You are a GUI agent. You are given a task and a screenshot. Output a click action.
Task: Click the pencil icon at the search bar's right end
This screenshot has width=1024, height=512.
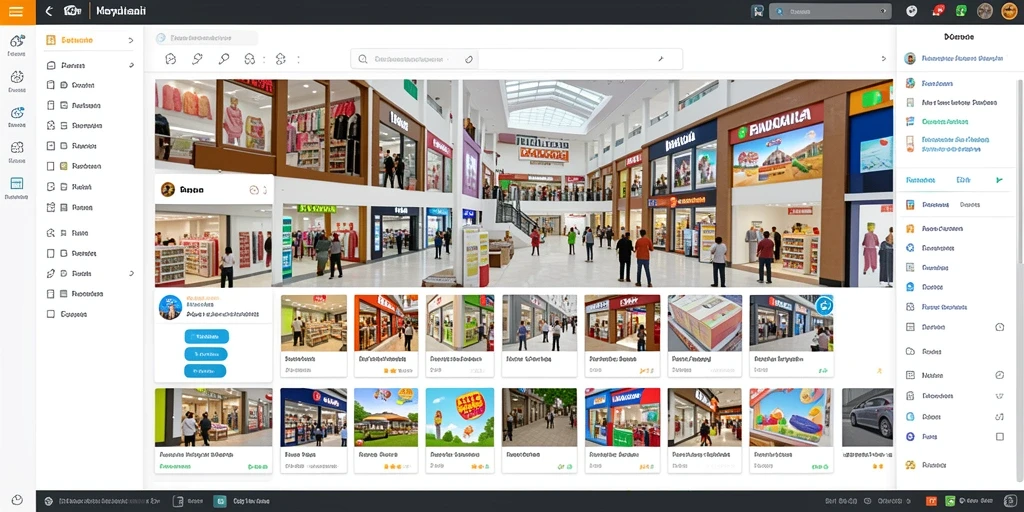coord(661,59)
